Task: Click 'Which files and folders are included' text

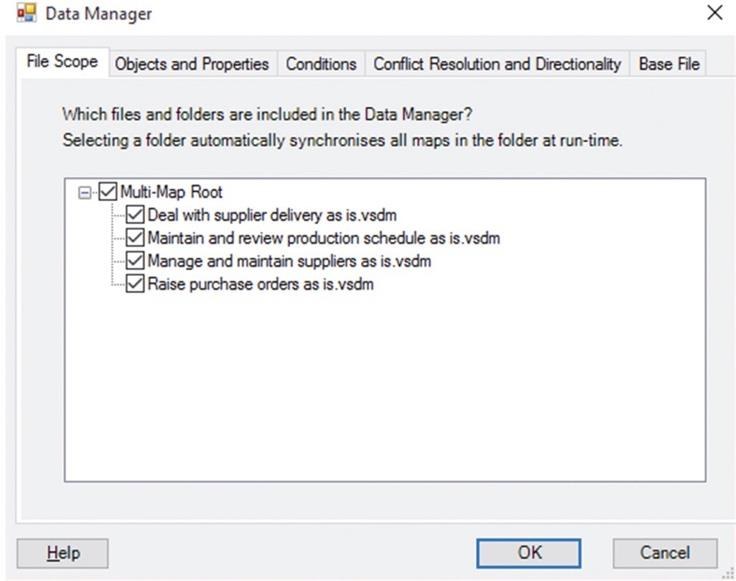Action: (267, 114)
